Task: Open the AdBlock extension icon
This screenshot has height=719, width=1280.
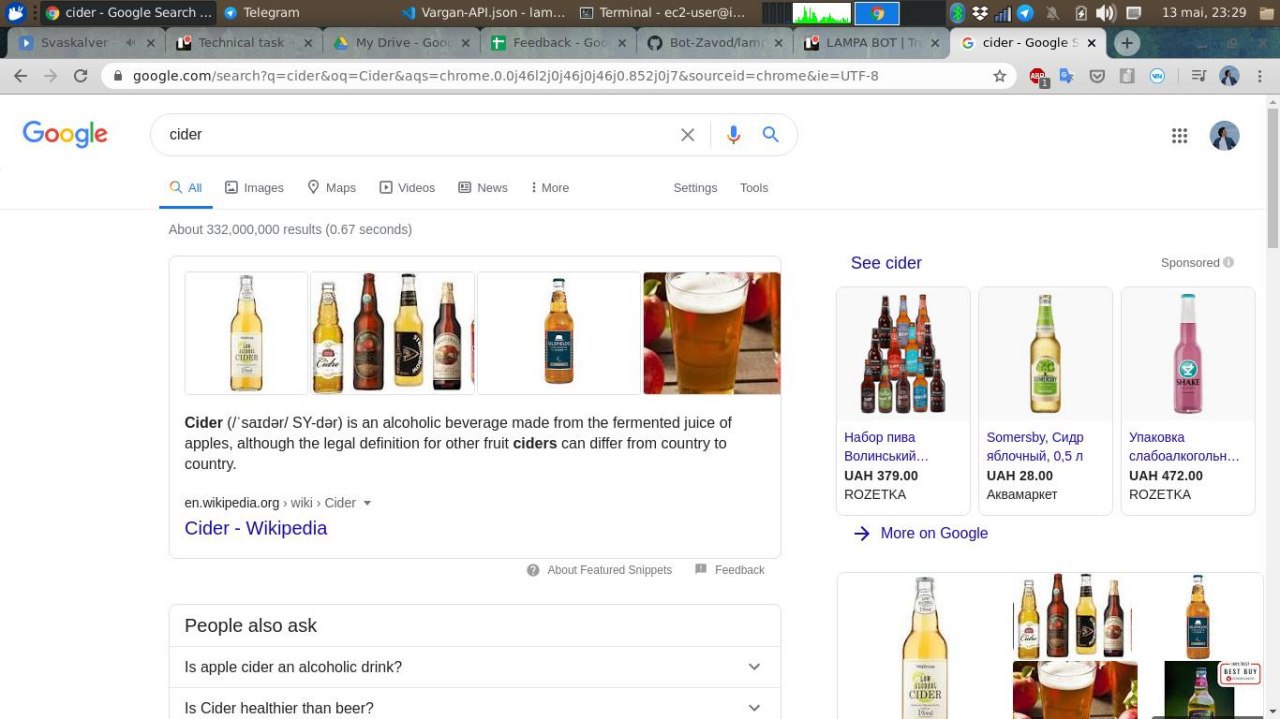Action: 1038,76
